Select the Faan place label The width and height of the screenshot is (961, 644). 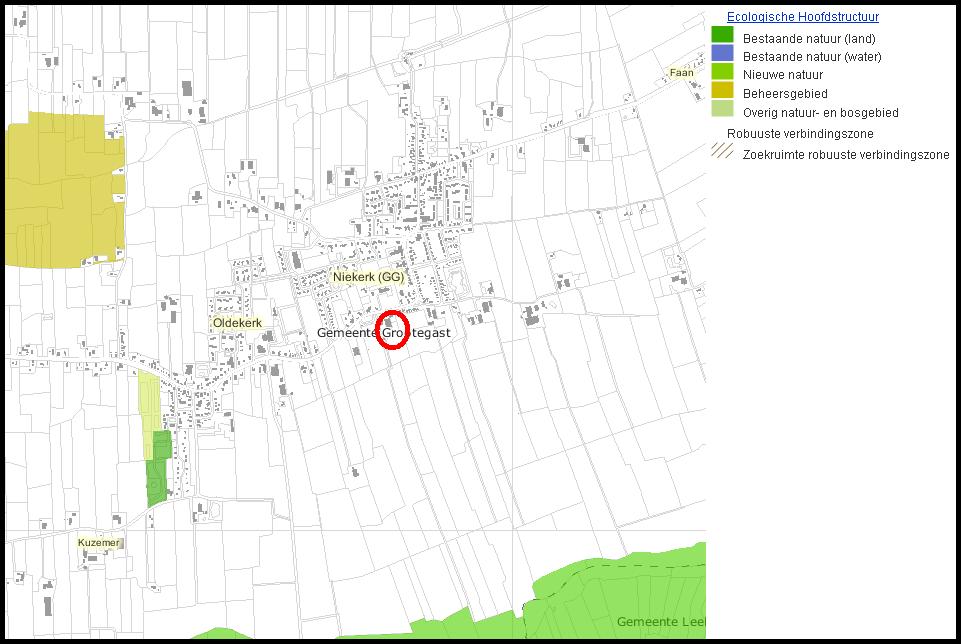[x=681, y=73]
